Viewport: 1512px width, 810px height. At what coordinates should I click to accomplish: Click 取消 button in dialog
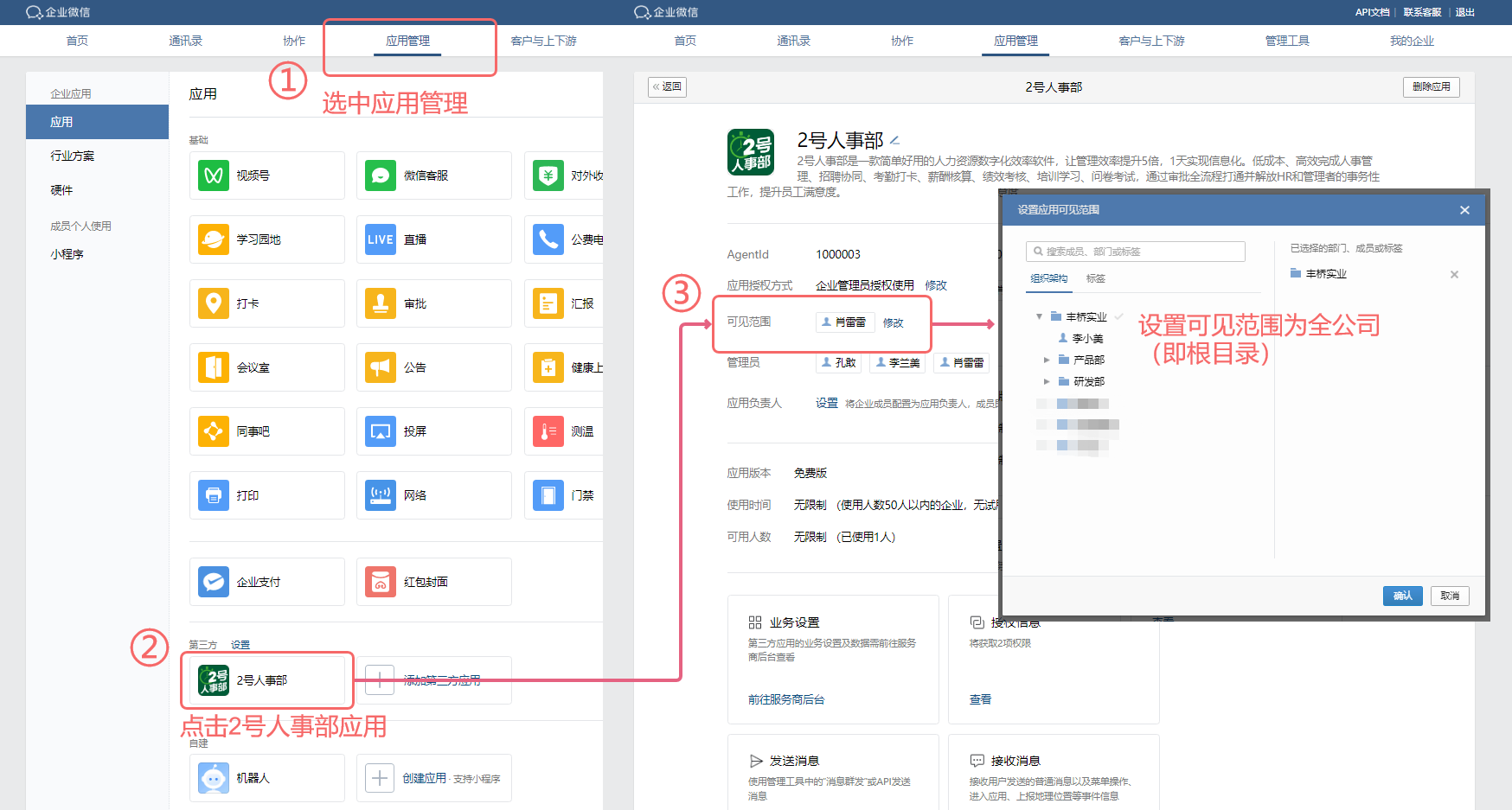(x=1450, y=596)
